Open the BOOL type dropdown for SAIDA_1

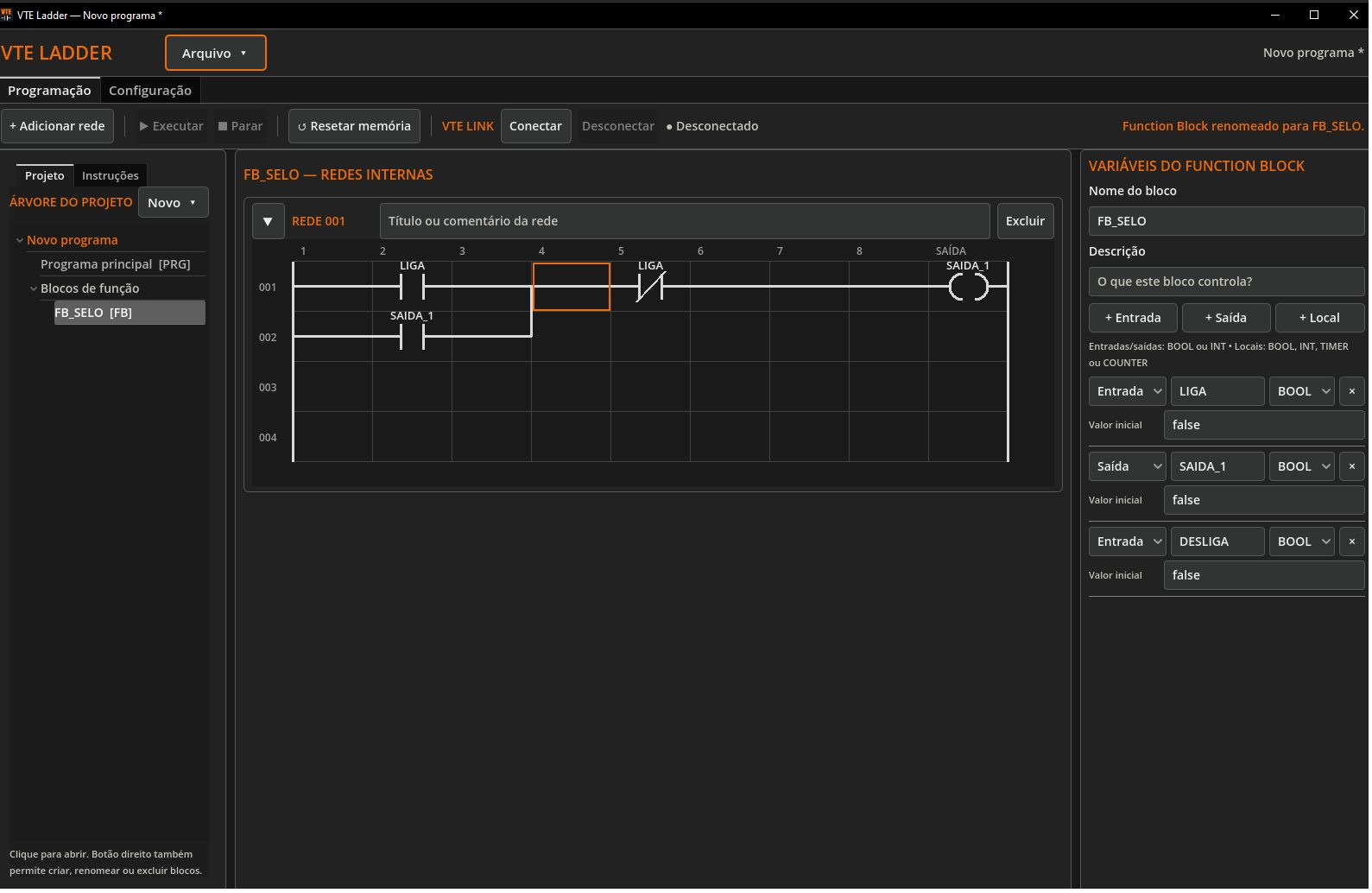tap(1301, 466)
